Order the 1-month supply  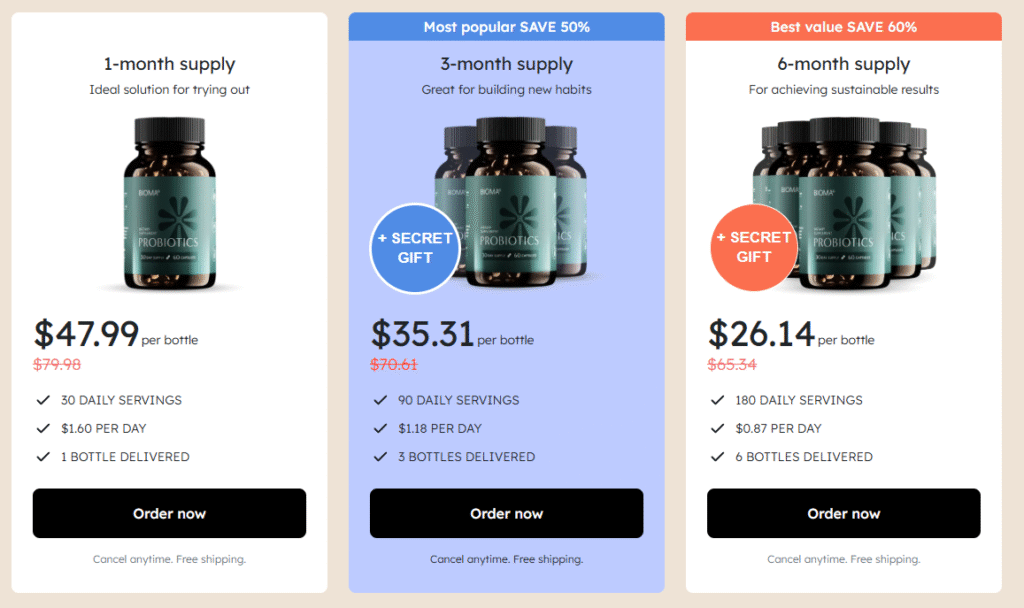(169, 513)
